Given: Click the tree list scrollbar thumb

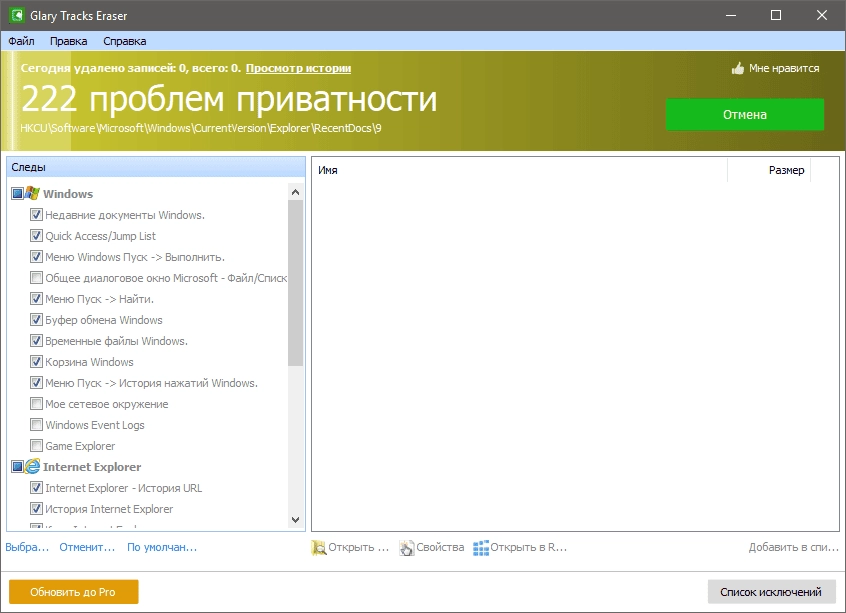Looking at the screenshot, I should (295, 283).
